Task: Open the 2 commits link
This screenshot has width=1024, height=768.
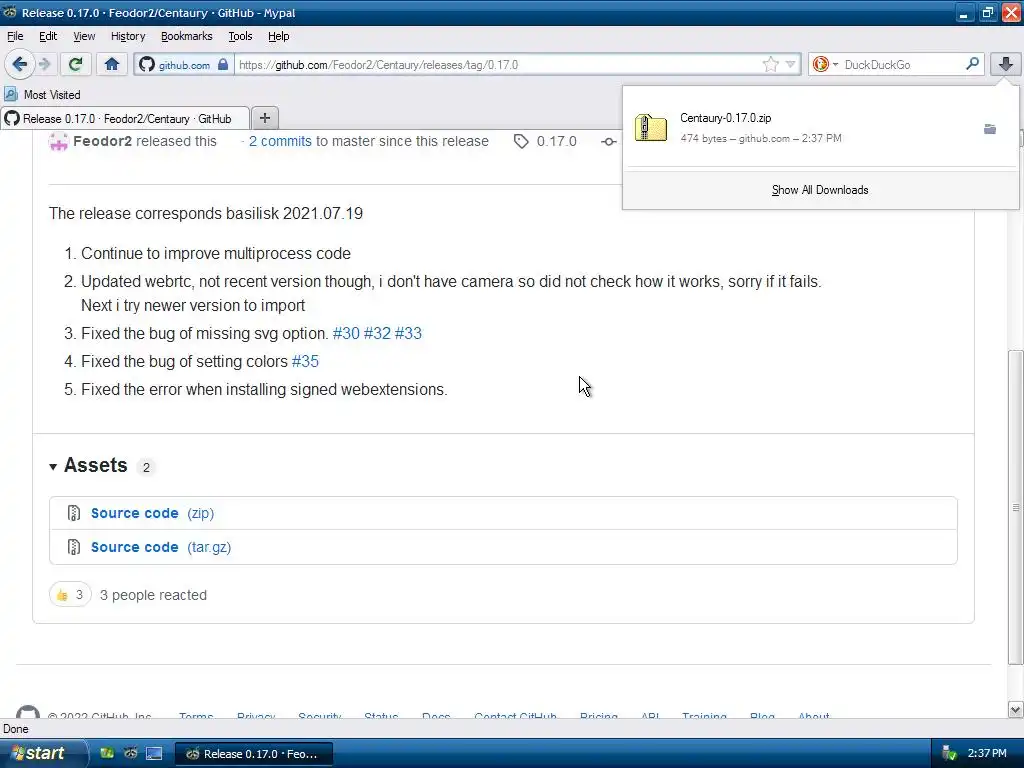Action: [x=280, y=141]
